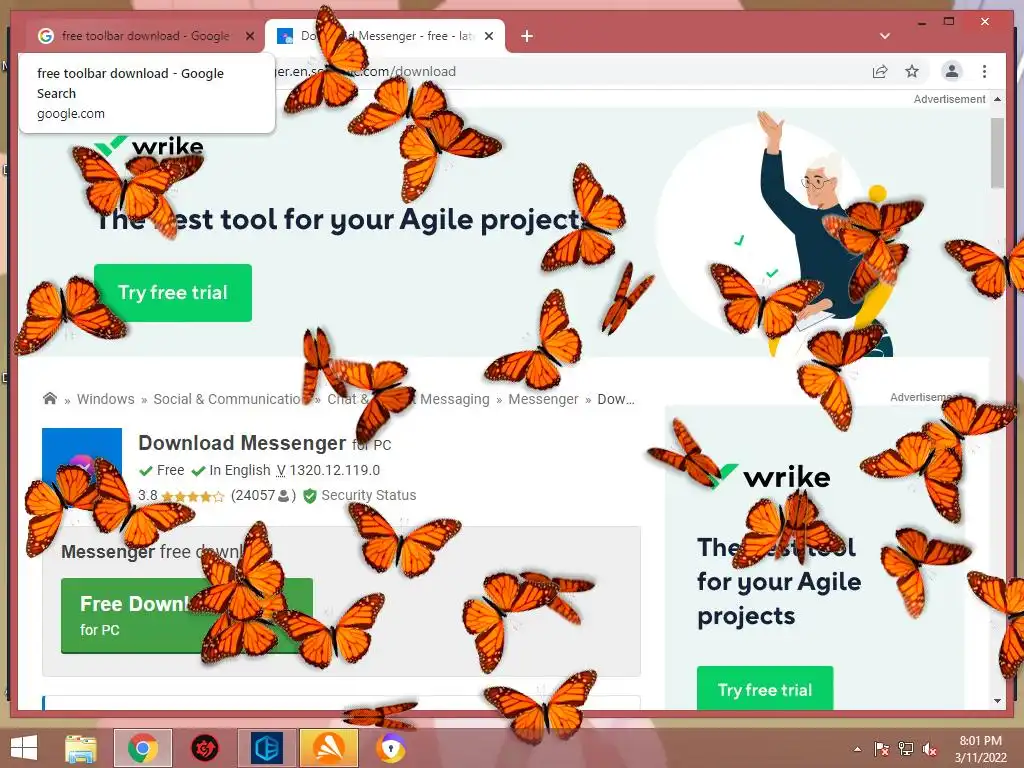1024x768 pixels.
Task: Click the taskbar clock 8:01 PM
Action: click(x=980, y=748)
